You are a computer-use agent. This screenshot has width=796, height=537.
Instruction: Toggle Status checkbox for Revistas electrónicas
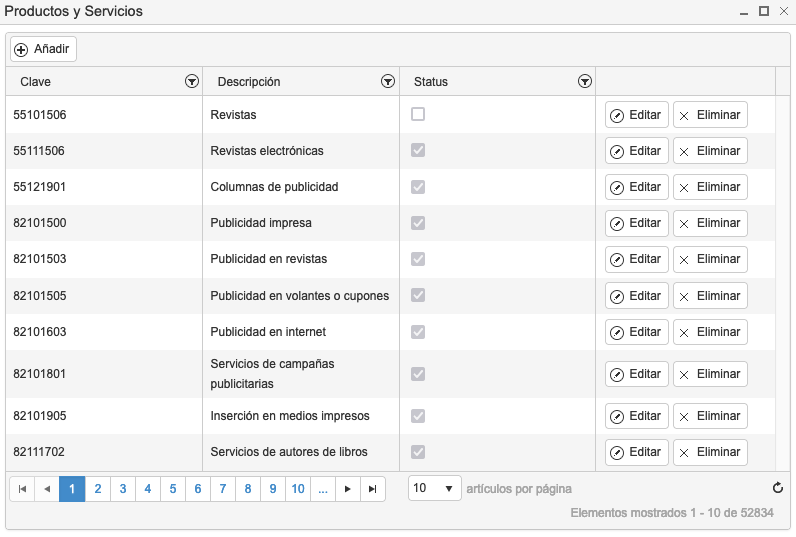[418, 150]
